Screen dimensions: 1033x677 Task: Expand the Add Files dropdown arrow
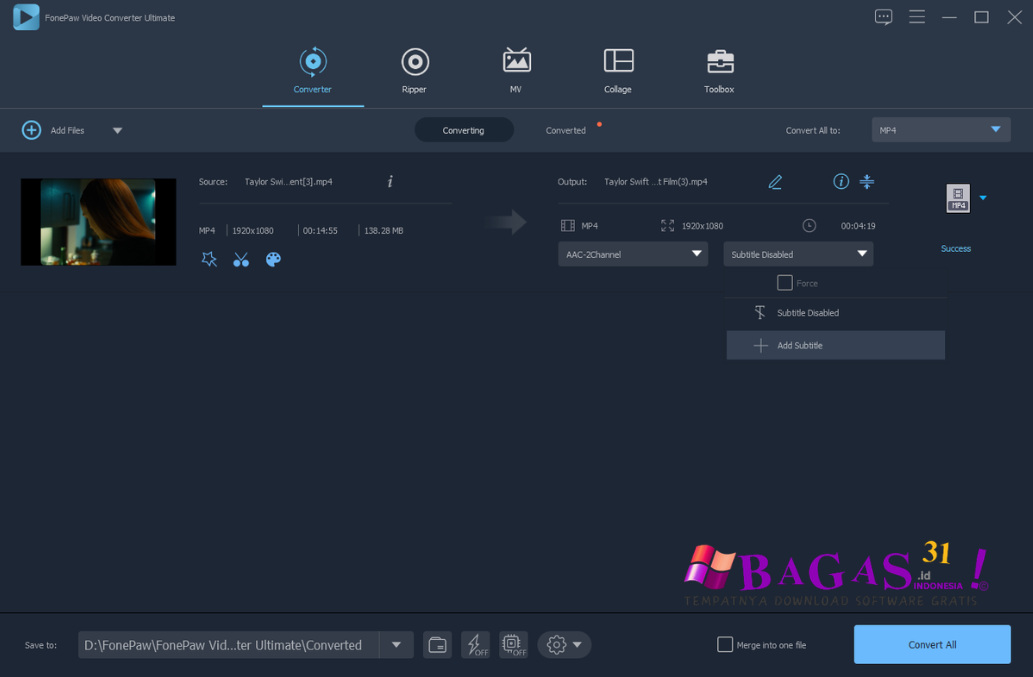[117, 130]
